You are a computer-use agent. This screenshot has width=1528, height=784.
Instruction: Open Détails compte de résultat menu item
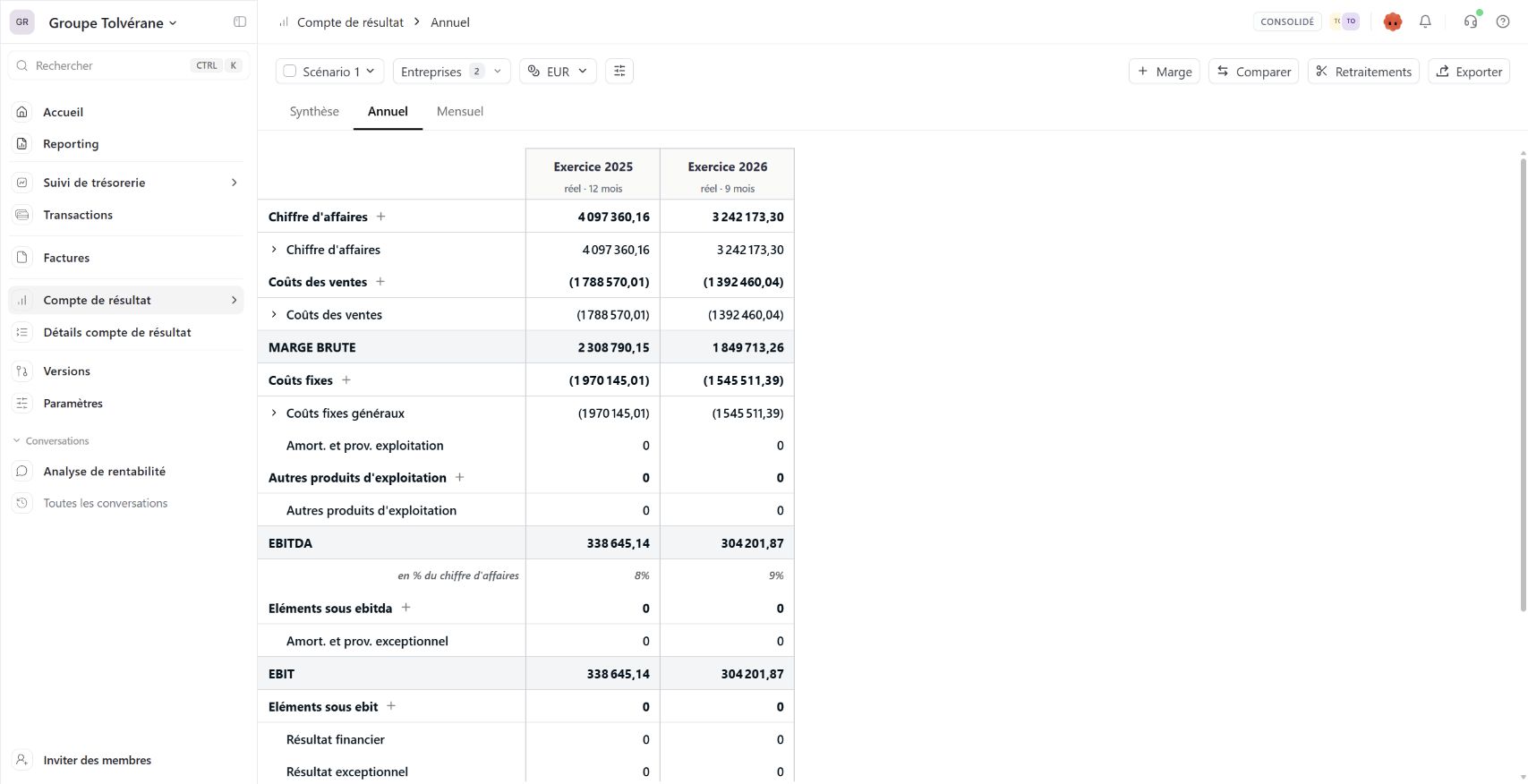point(126,333)
